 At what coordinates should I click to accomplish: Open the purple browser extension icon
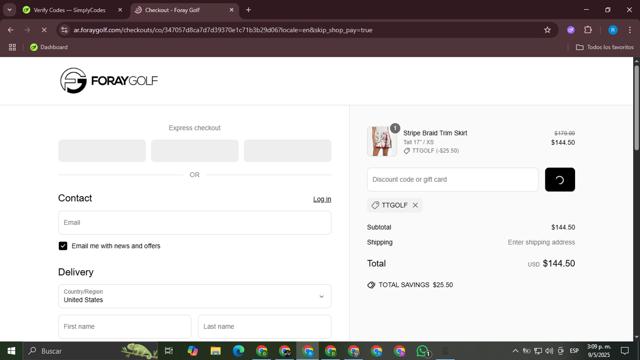[x=571, y=30]
